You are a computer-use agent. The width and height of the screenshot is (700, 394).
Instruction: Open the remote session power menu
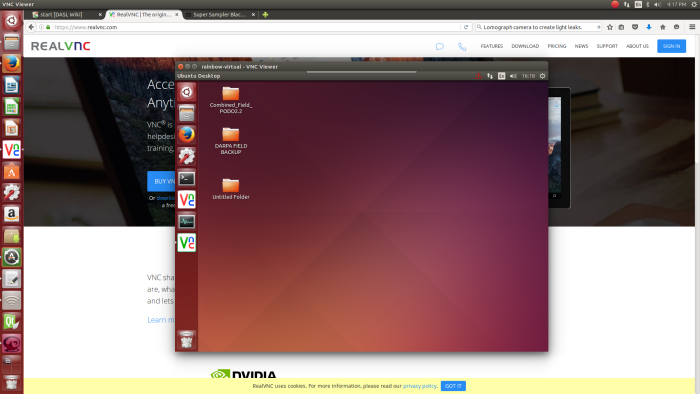(x=542, y=76)
